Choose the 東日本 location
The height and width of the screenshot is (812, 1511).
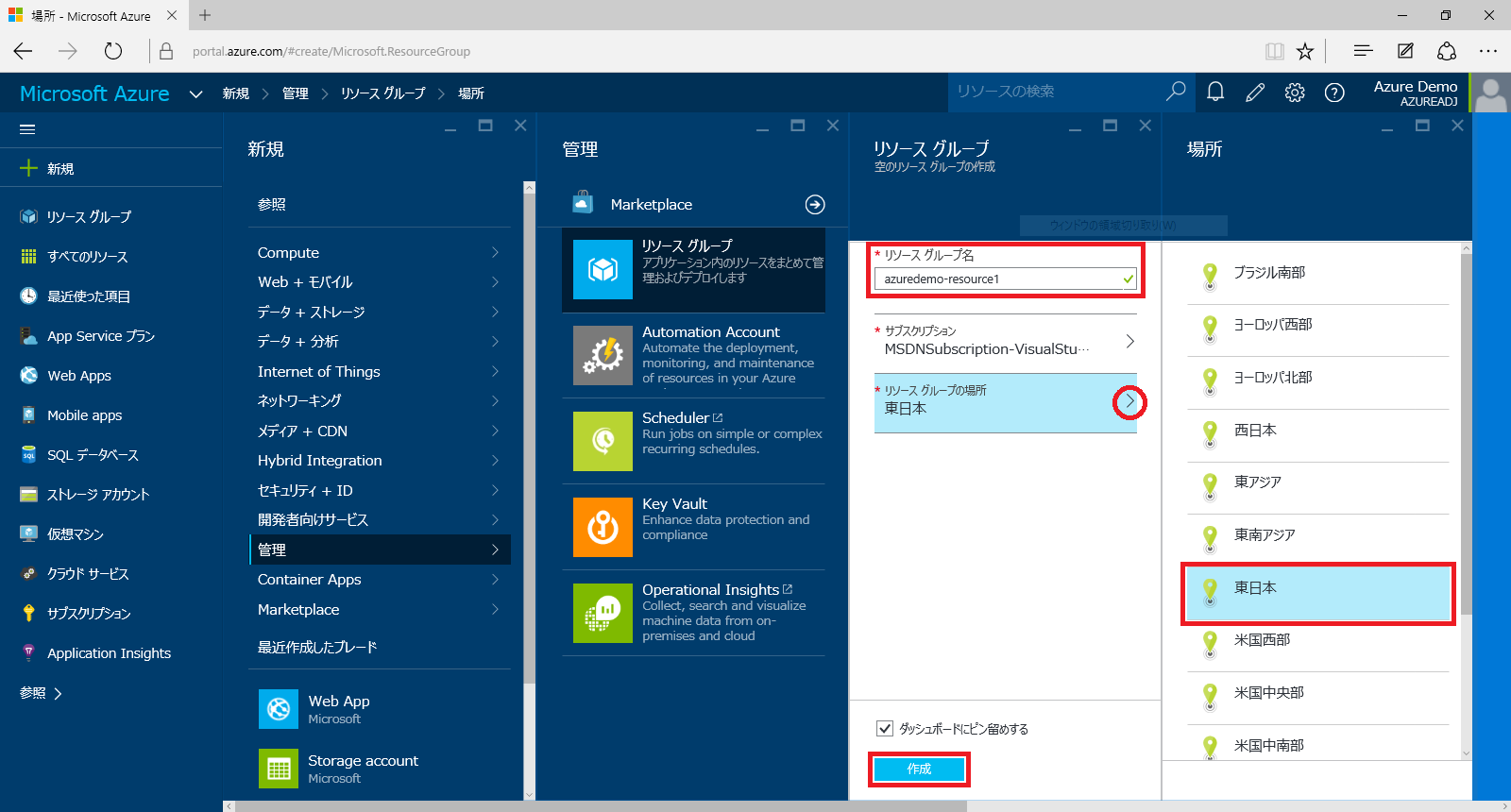pyautogui.click(x=1317, y=593)
